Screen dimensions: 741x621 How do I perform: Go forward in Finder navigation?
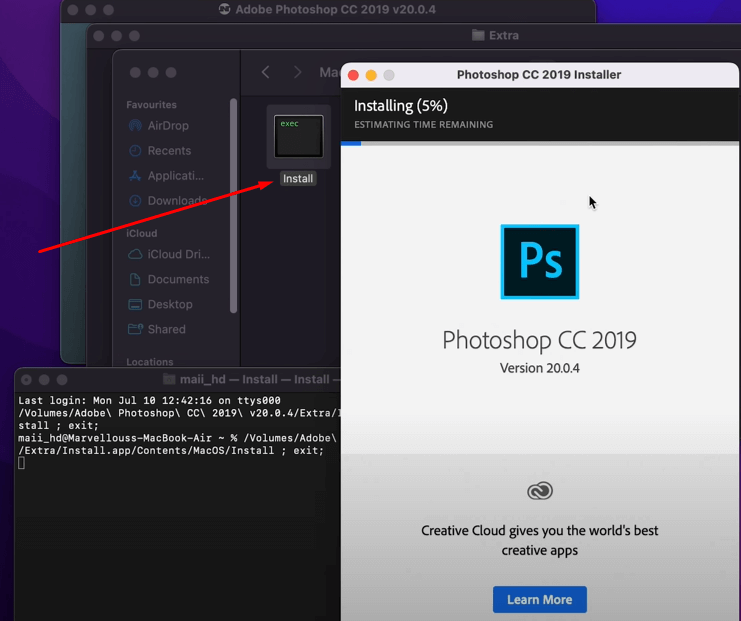point(297,72)
